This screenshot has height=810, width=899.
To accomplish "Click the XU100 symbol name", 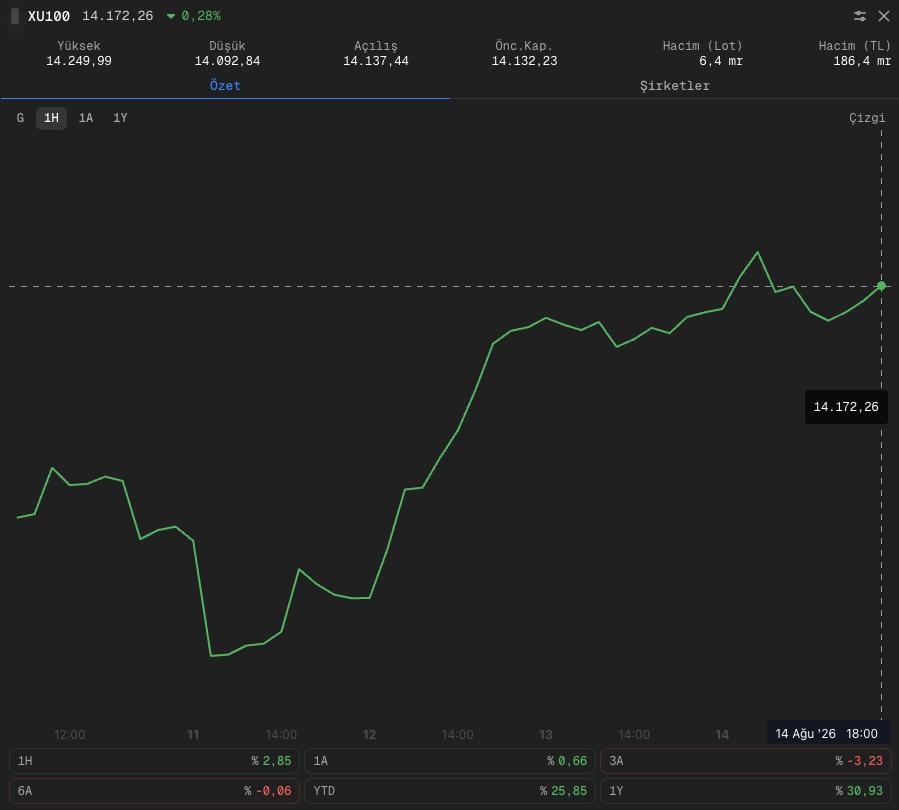I will tap(49, 16).
